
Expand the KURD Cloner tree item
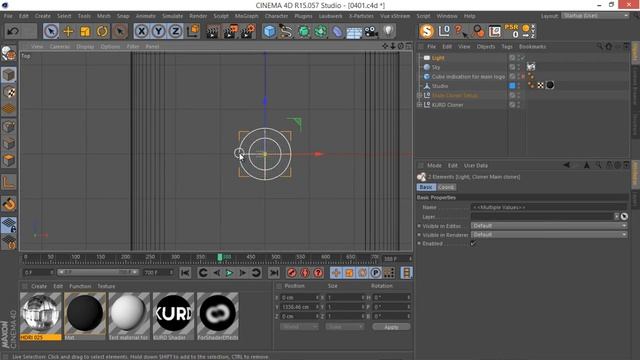(x=419, y=105)
